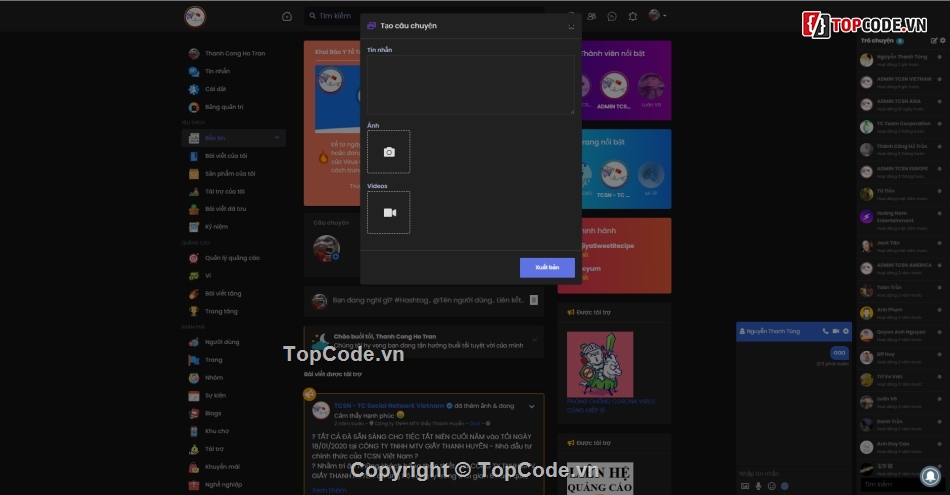Image resolution: width=950 pixels, height=495 pixels.
Task: Click the Tài trợ của tôi icon
Action: [x=194, y=191]
